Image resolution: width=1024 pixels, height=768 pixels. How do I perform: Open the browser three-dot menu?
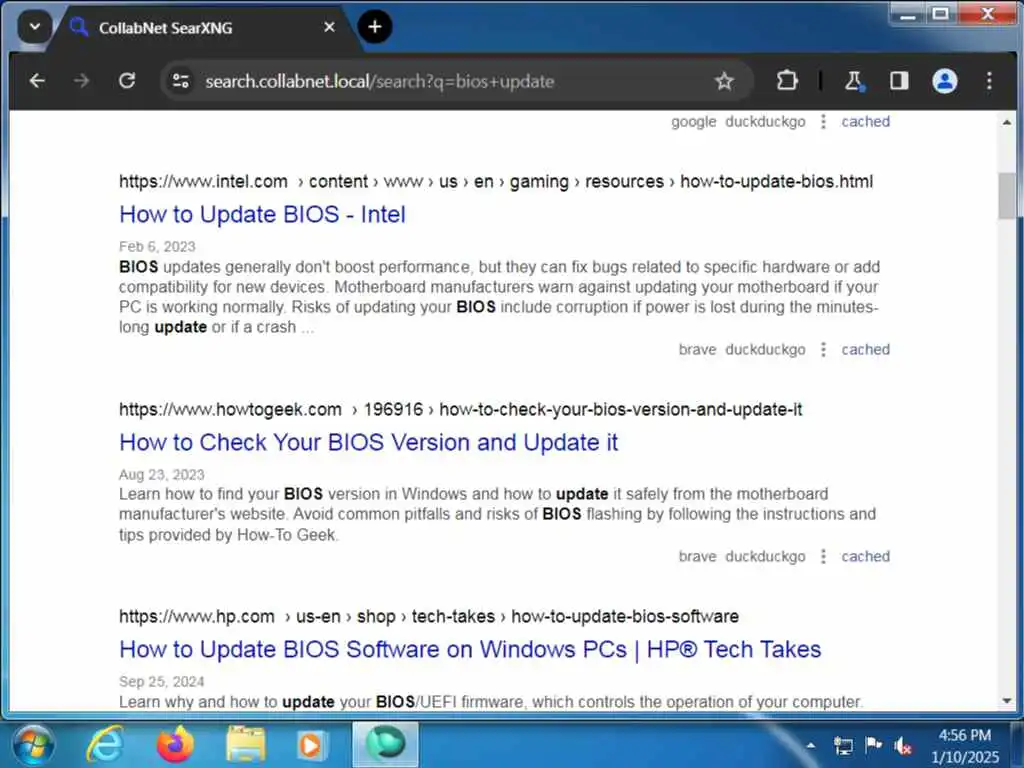coord(989,81)
